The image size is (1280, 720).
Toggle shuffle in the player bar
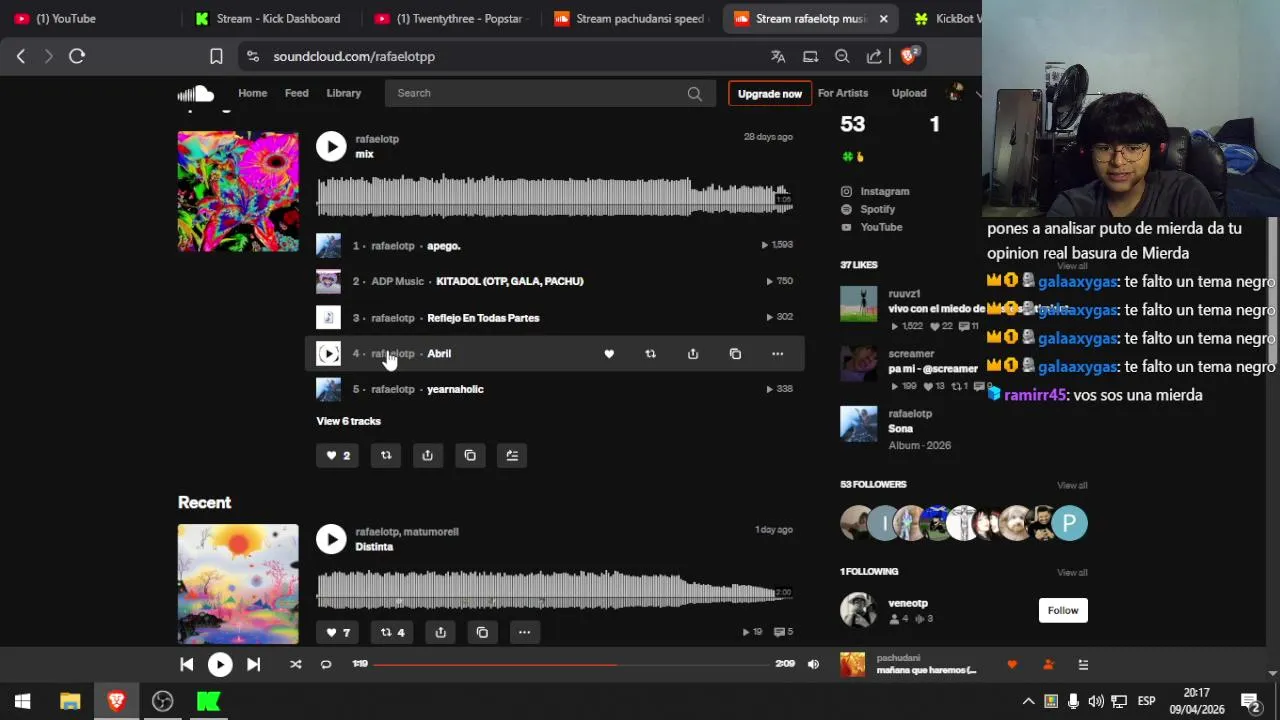tap(295, 664)
